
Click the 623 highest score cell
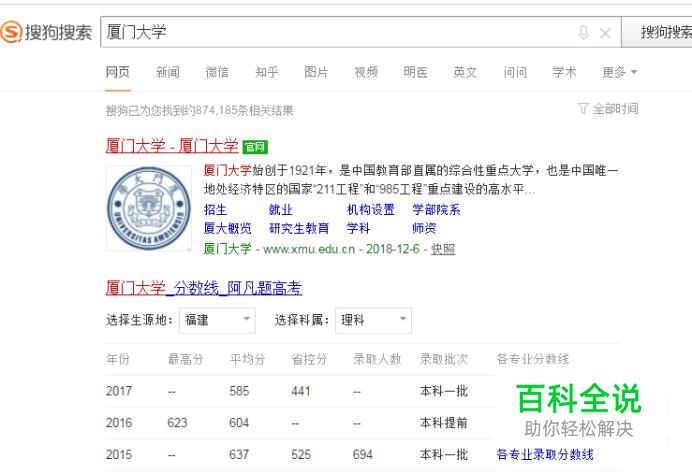pyautogui.click(x=177, y=423)
